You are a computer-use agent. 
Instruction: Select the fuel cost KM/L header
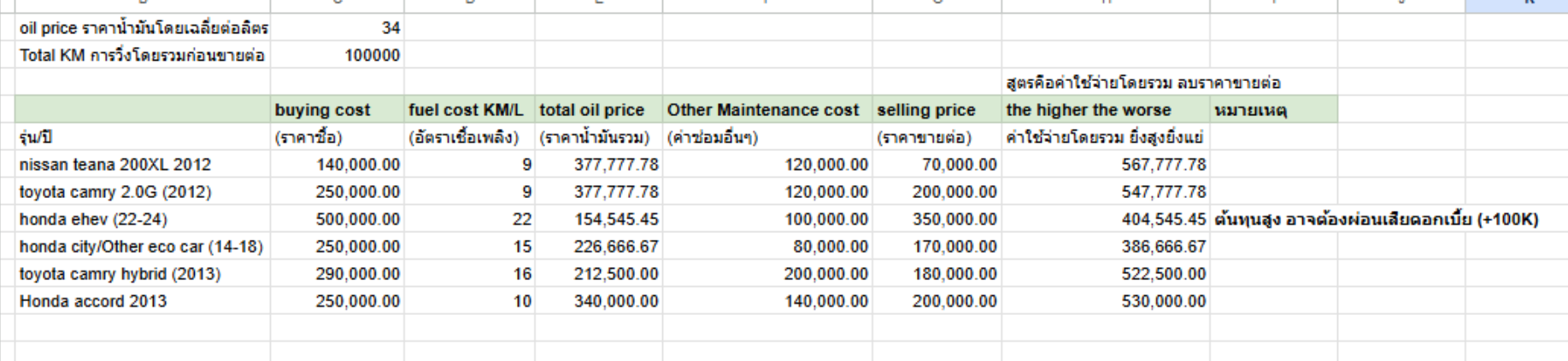(470, 110)
